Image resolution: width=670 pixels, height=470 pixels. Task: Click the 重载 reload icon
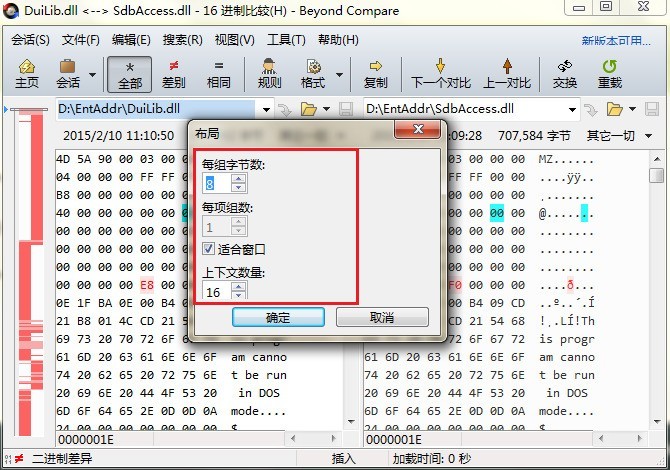tap(609, 74)
